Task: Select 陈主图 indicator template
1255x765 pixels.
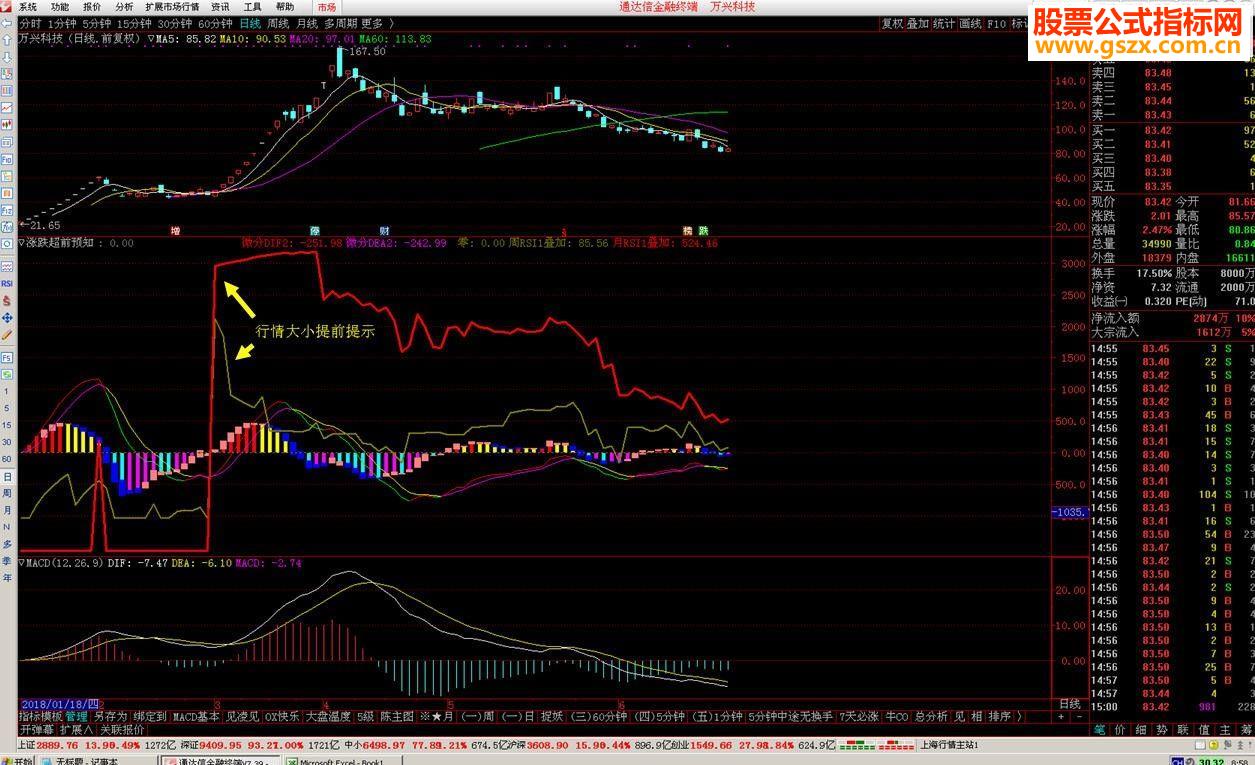Action: (x=397, y=716)
